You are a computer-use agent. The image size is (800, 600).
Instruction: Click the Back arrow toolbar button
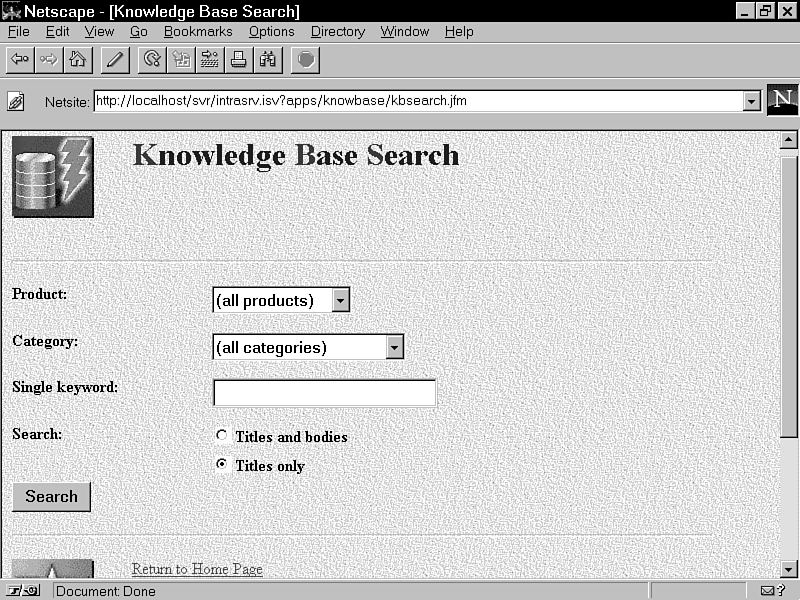click(x=19, y=60)
